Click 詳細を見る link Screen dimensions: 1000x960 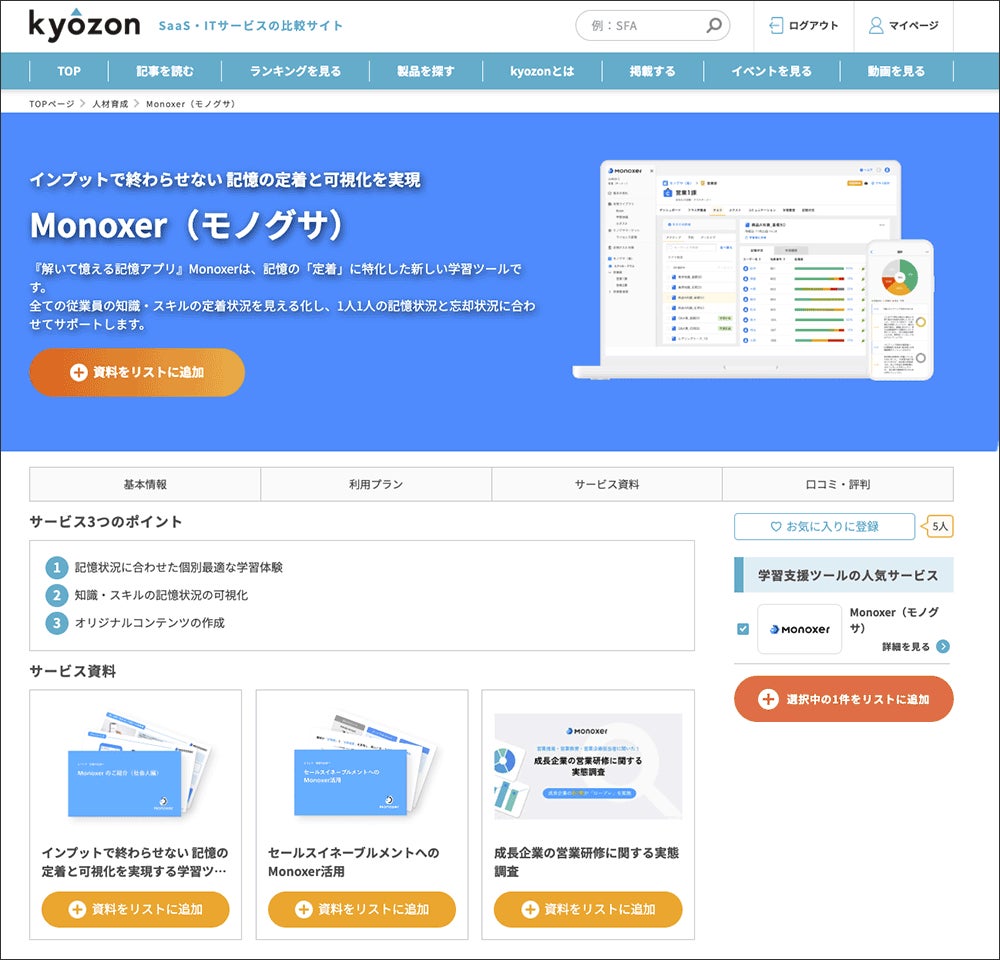[x=906, y=647]
